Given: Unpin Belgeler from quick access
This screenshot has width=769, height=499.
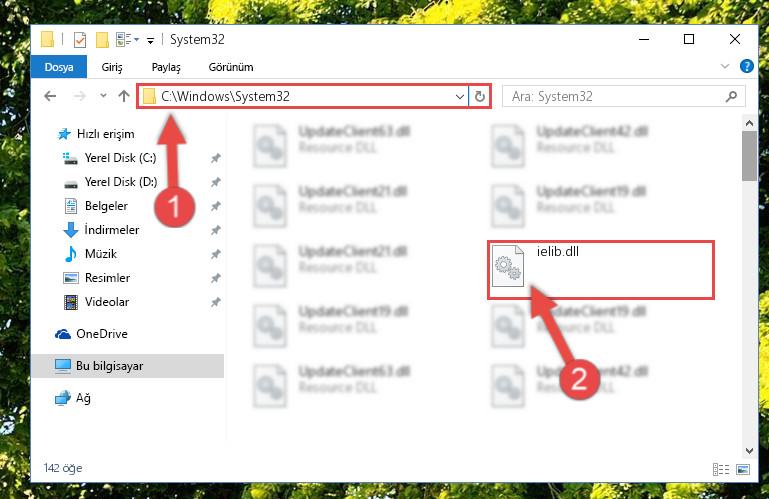Looking at the screenshot, I should (x=215, y=206).
